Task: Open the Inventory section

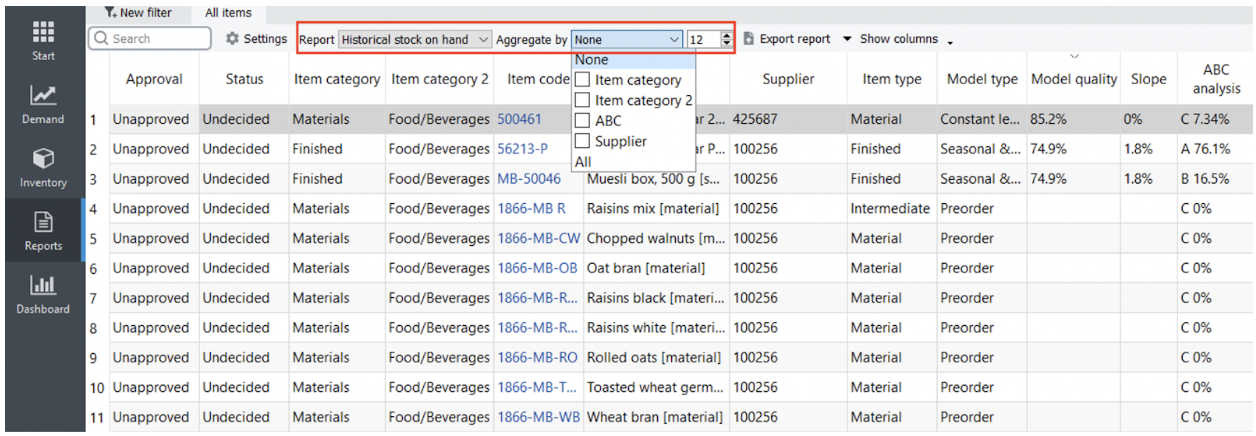Action: click(43, 167)
